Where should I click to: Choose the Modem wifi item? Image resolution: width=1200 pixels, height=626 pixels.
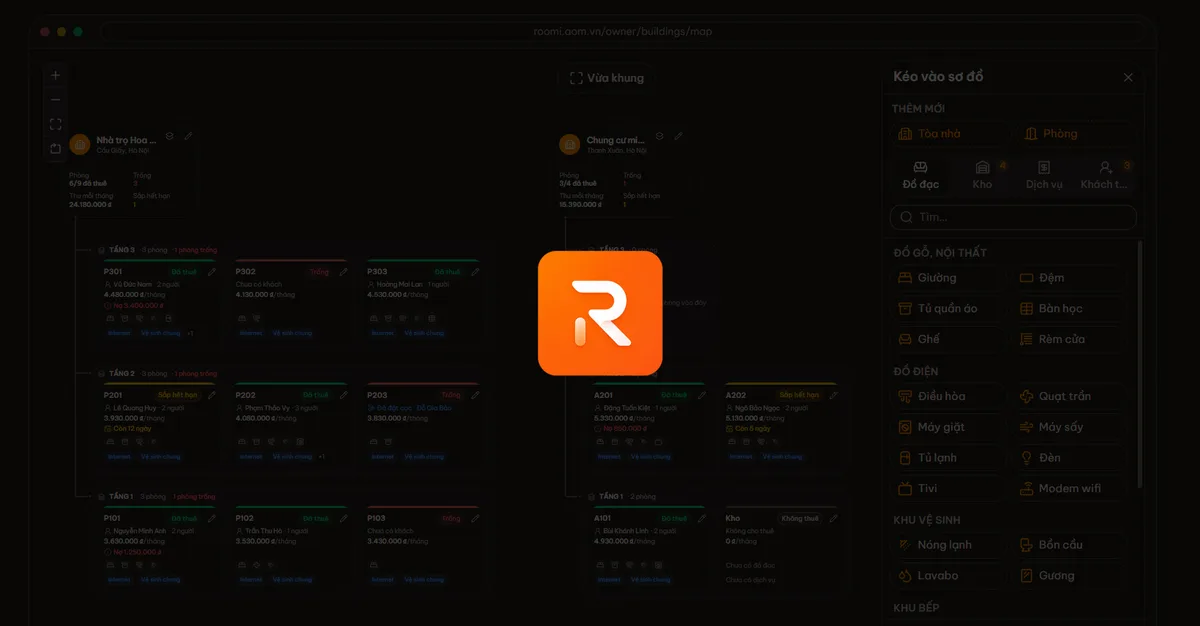pos(1070,489)
